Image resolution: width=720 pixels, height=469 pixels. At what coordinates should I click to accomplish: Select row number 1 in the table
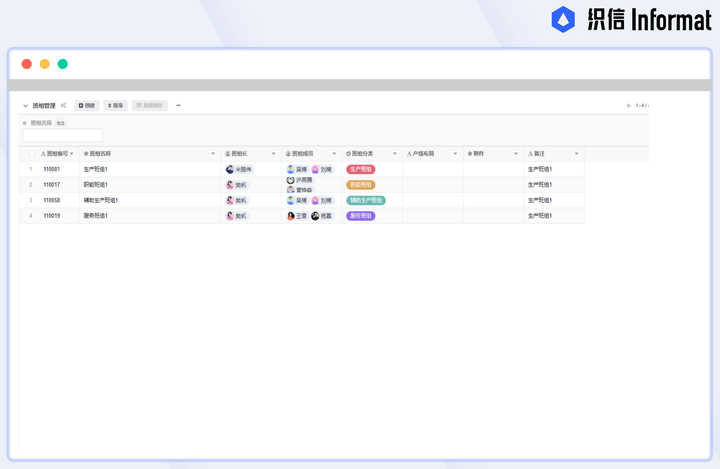point(31,170)
